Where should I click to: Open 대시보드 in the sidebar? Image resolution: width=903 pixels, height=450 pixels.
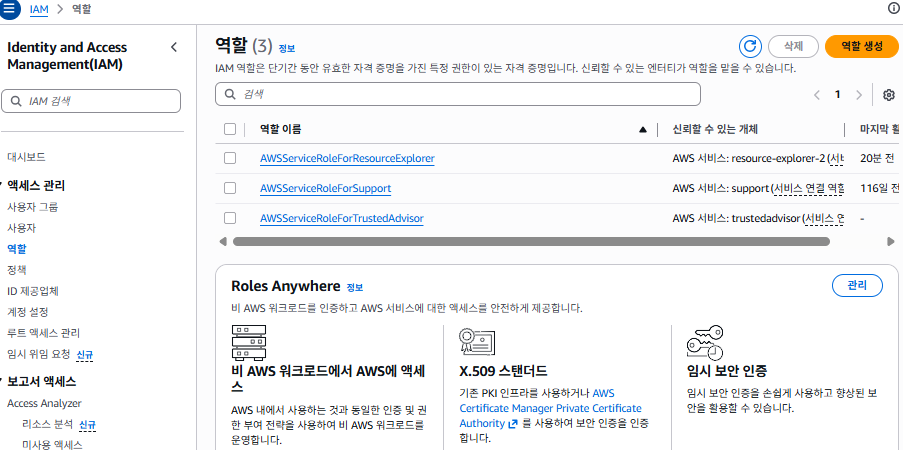click(26, 157)
